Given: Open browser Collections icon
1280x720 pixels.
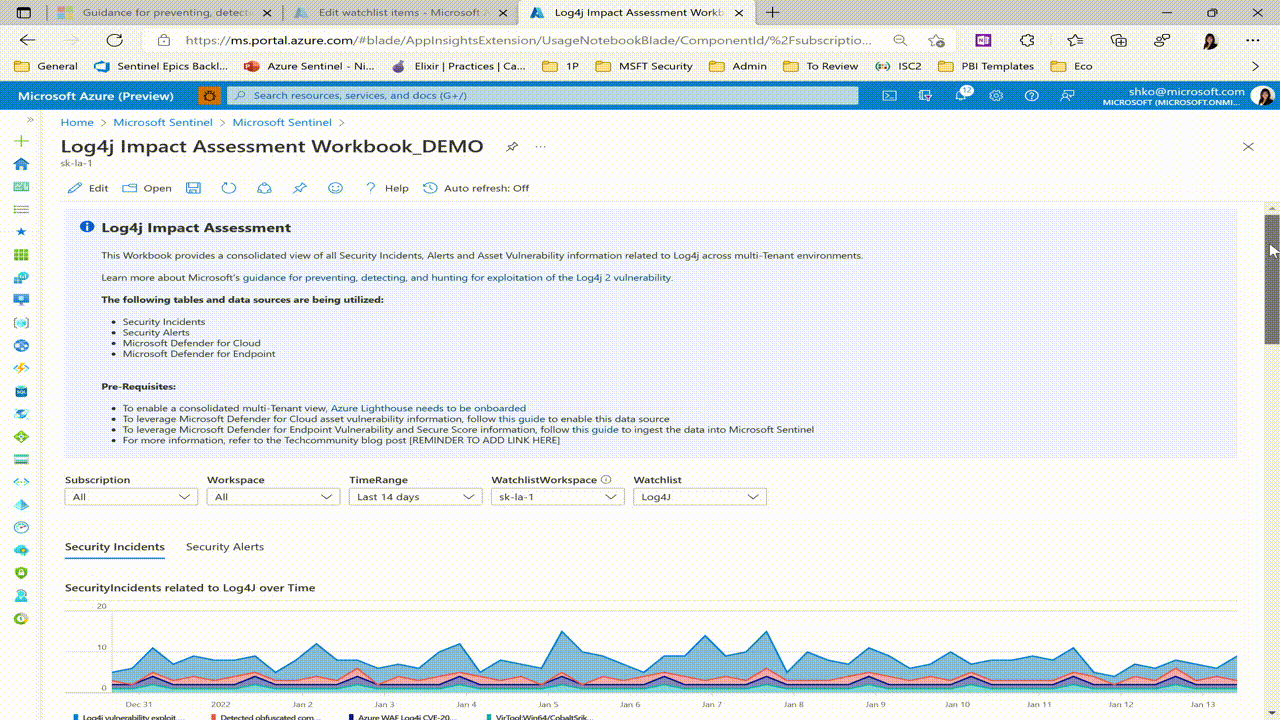Looking at the screenshot, I should tap(1119, 41).
